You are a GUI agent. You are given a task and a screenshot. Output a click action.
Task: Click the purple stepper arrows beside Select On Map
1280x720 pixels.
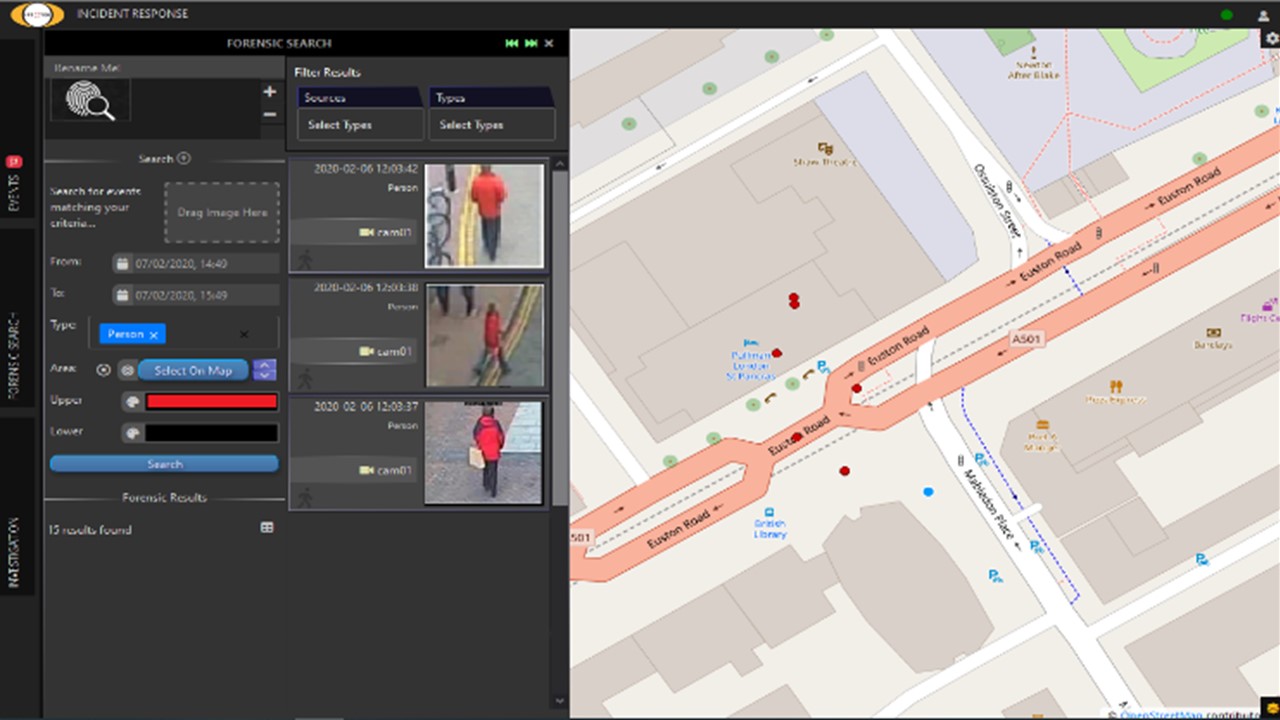click(264, 370)
